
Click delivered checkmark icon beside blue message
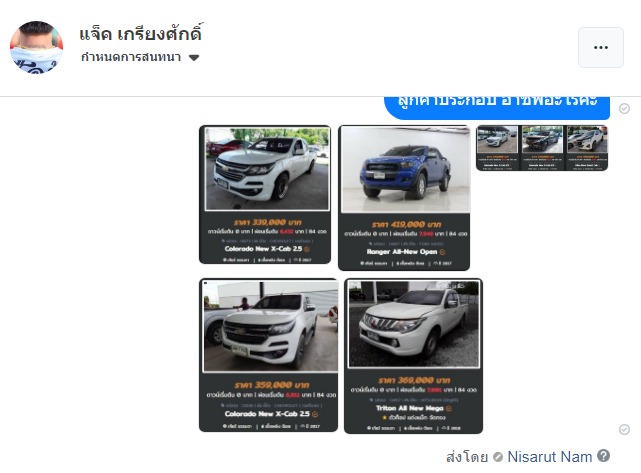624,108
